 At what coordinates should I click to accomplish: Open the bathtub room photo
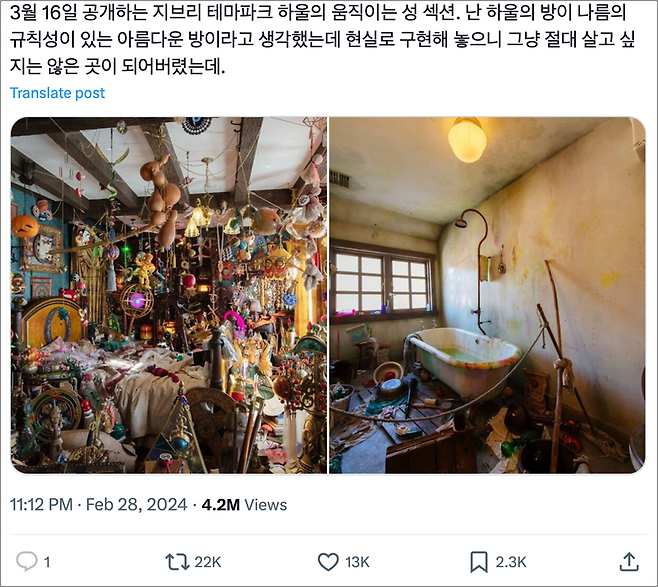[487, 295]
